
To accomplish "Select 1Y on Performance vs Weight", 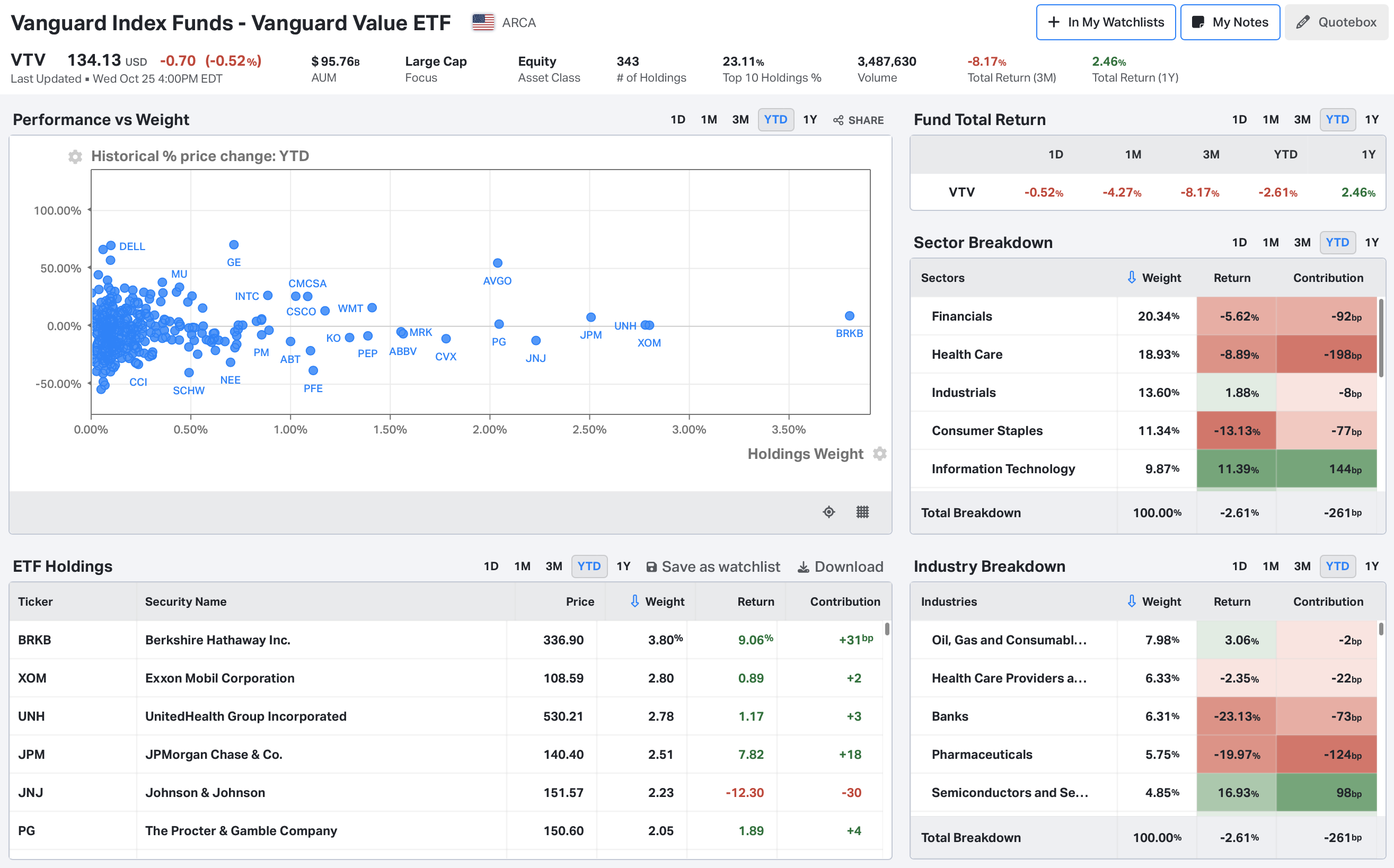I will 809,119.
